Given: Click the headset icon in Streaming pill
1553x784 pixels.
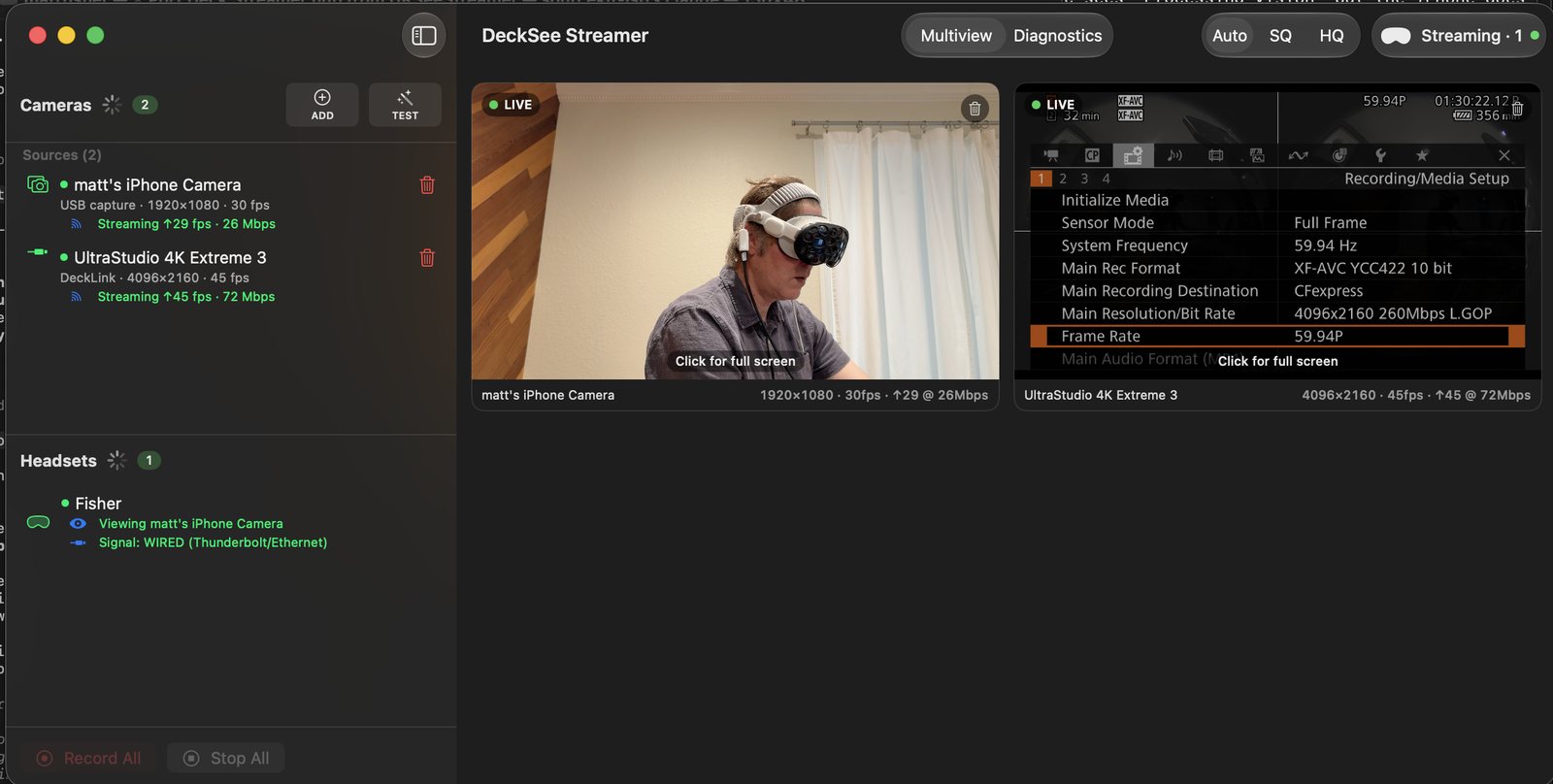Looking at the screenshot, I should click(1396, 36).
